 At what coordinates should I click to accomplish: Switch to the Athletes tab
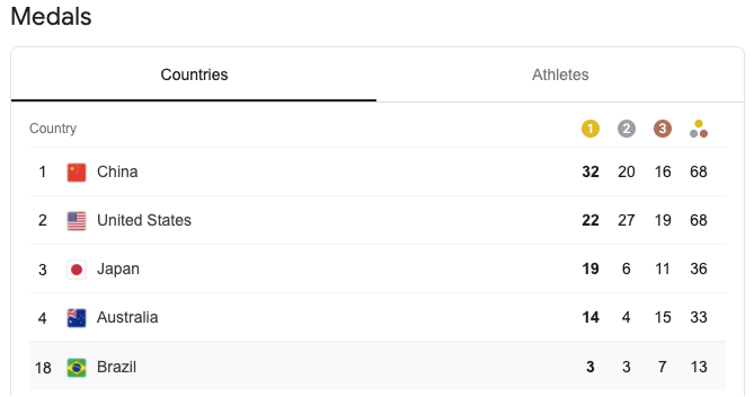560,74
